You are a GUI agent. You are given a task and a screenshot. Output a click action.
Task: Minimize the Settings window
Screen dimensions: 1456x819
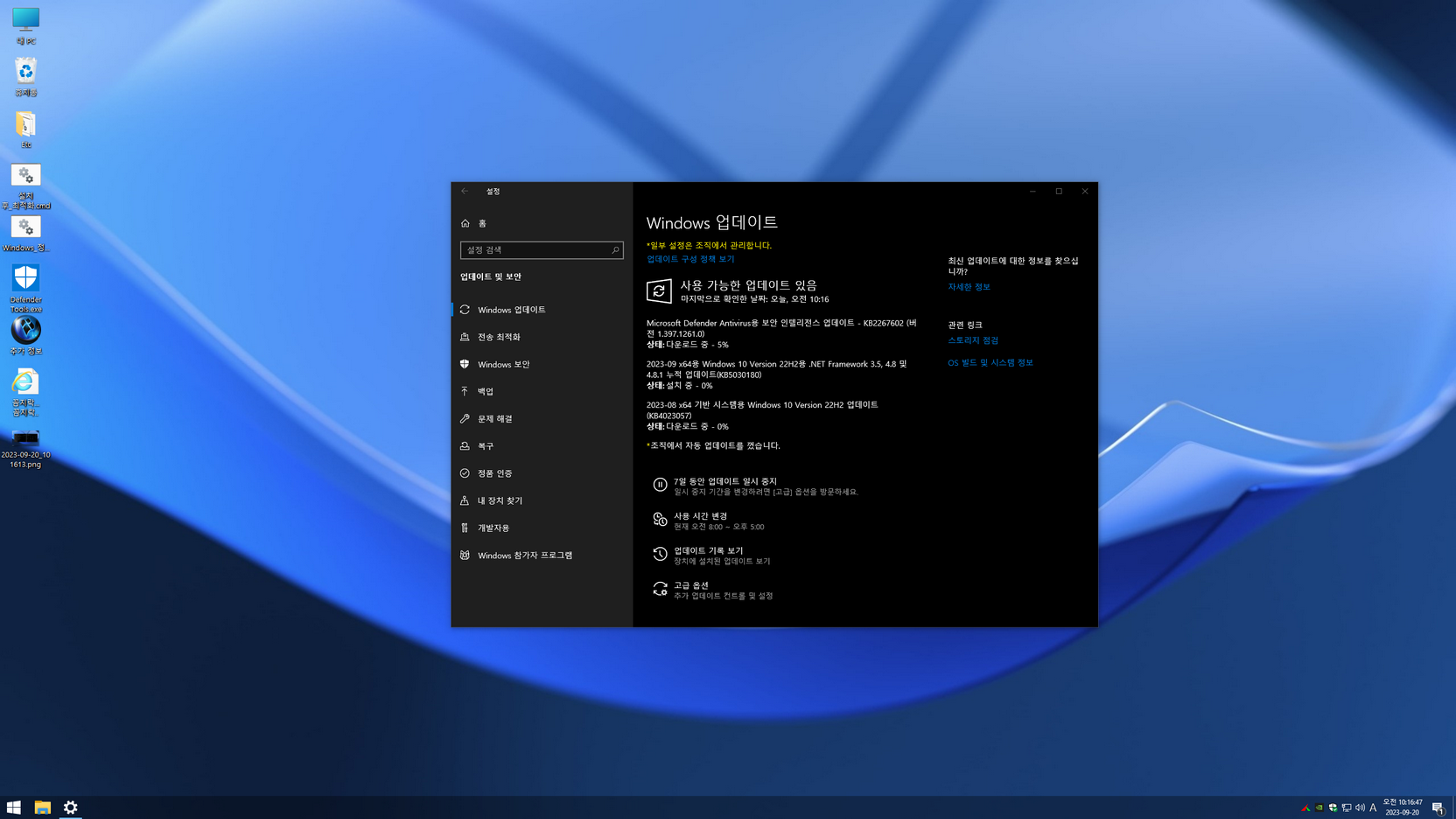pyautogui.click(x=1032, y=191)
